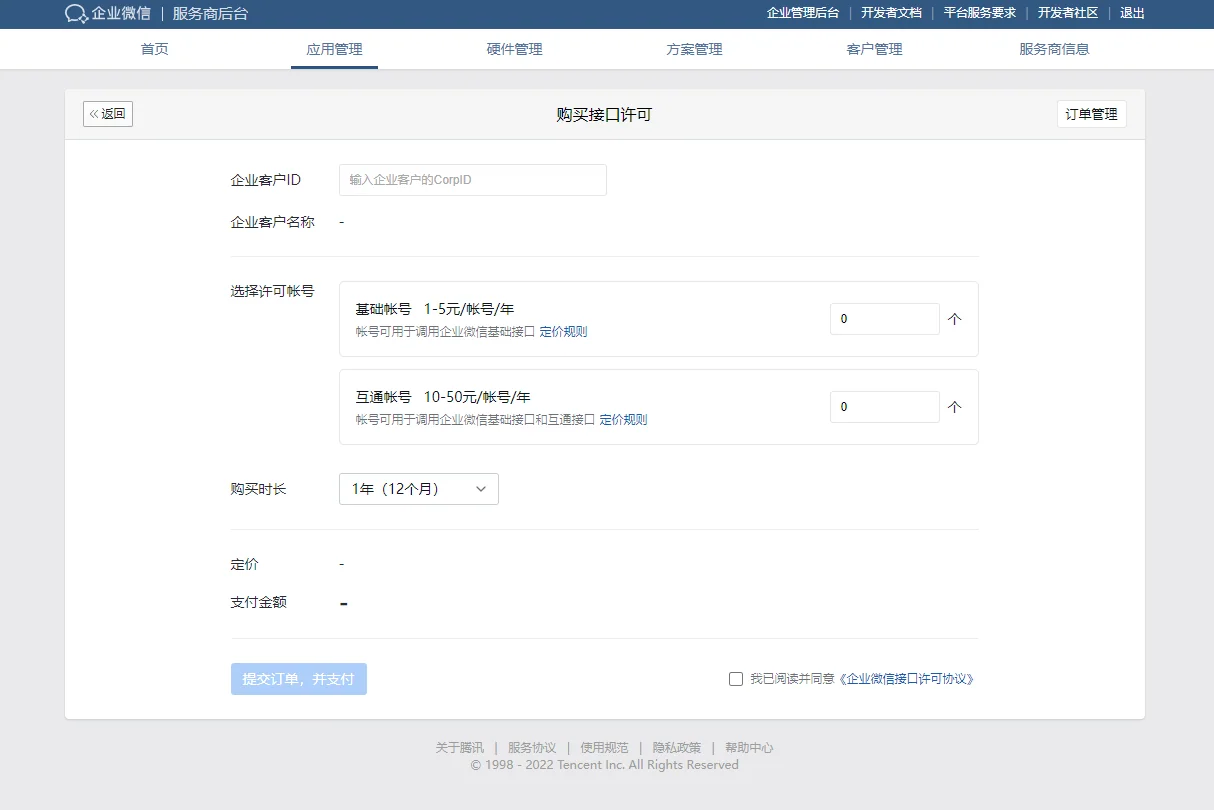This screenshot has height=810, width=1214.
Task: Click 提交订单，并支付 button
Action: tap(299, 679)
